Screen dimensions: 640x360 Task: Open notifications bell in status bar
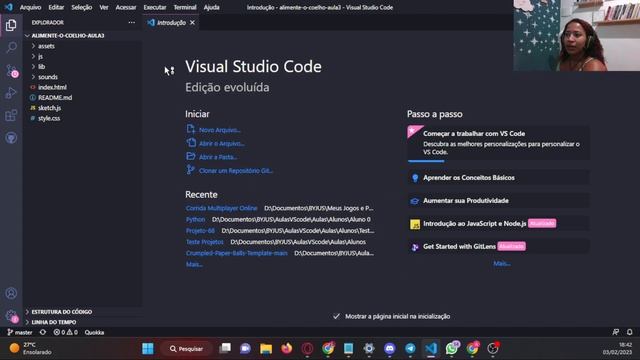(629, 332)
